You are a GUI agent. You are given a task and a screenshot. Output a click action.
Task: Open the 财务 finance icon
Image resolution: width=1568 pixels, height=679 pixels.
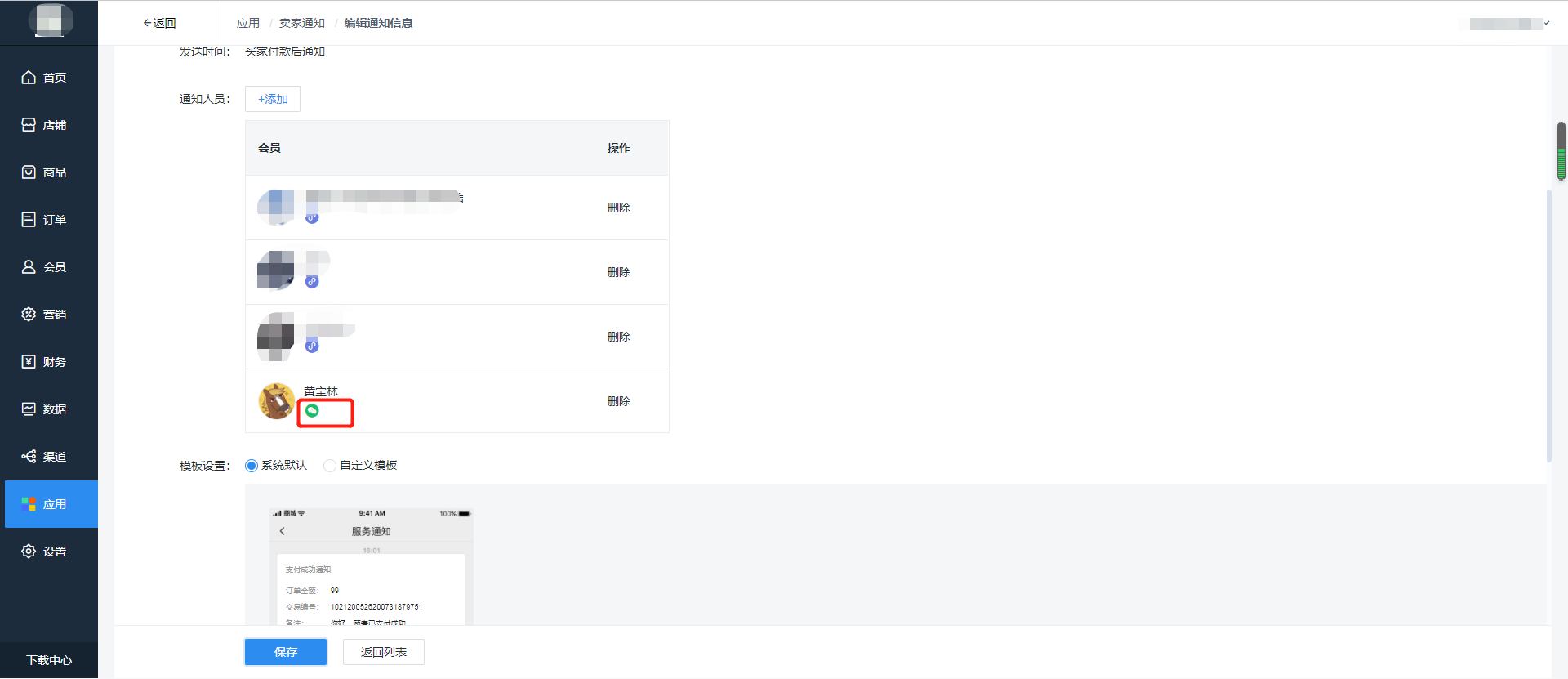coord(29,362)
